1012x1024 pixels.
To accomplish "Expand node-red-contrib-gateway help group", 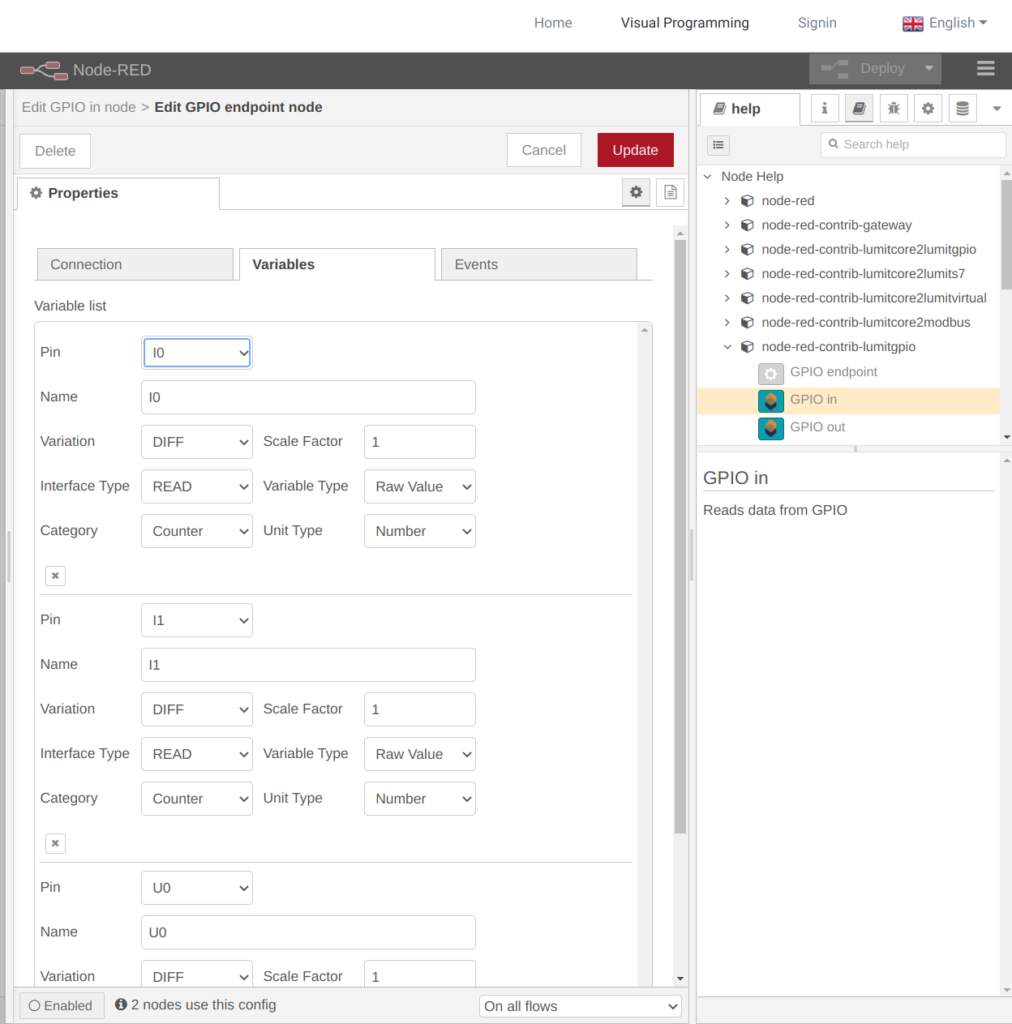I will [x=727, y=225].
